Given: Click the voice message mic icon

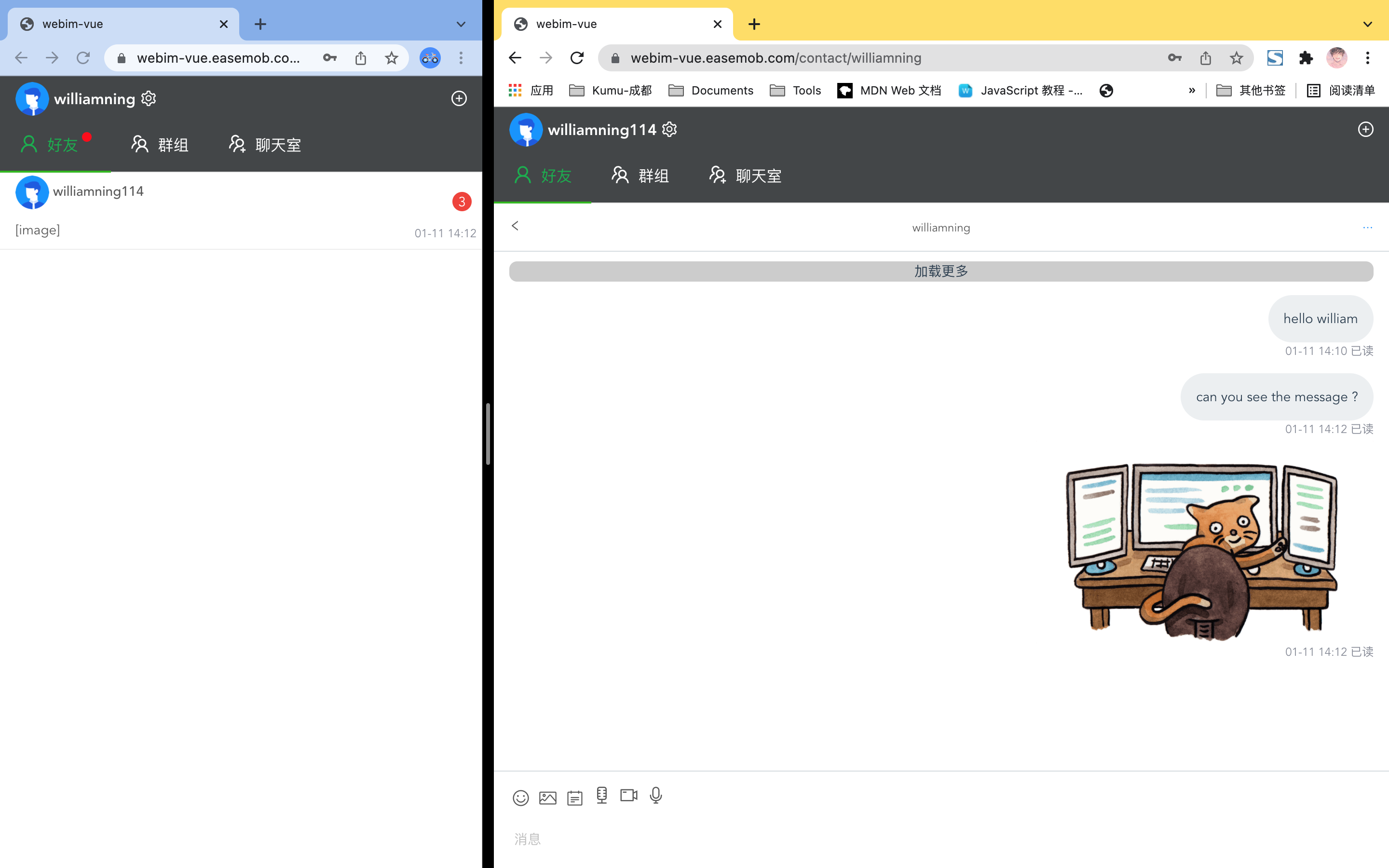Looking at the screenshot, I should [x=655, y=796].
